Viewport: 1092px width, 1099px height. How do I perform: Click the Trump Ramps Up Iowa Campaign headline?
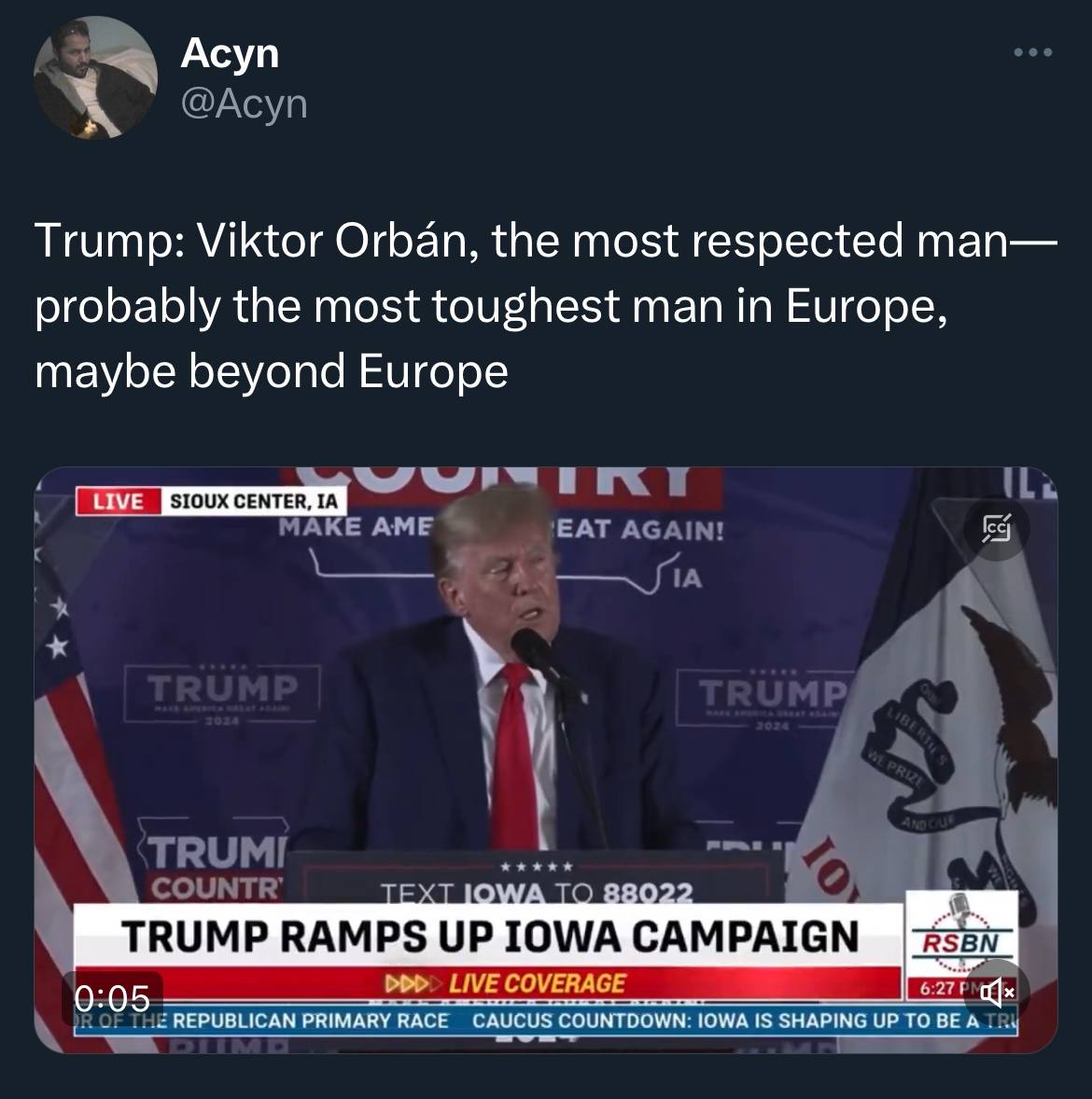489,937
